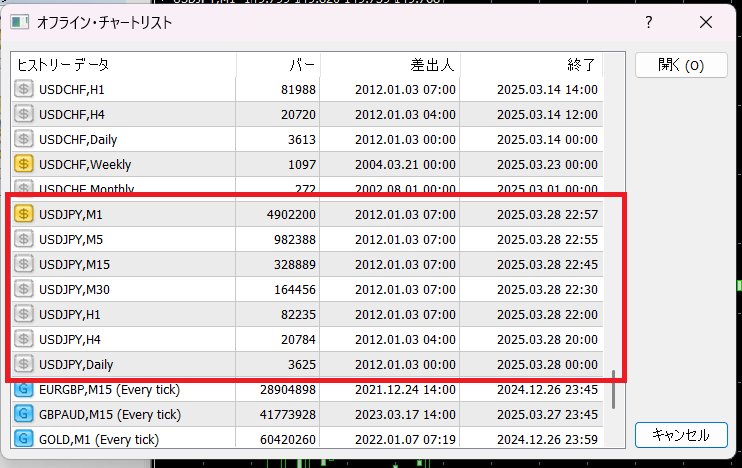742x468 pixels.
Task: Click bar count 1097
Action: pyautogui.click(x=302, y=165)
